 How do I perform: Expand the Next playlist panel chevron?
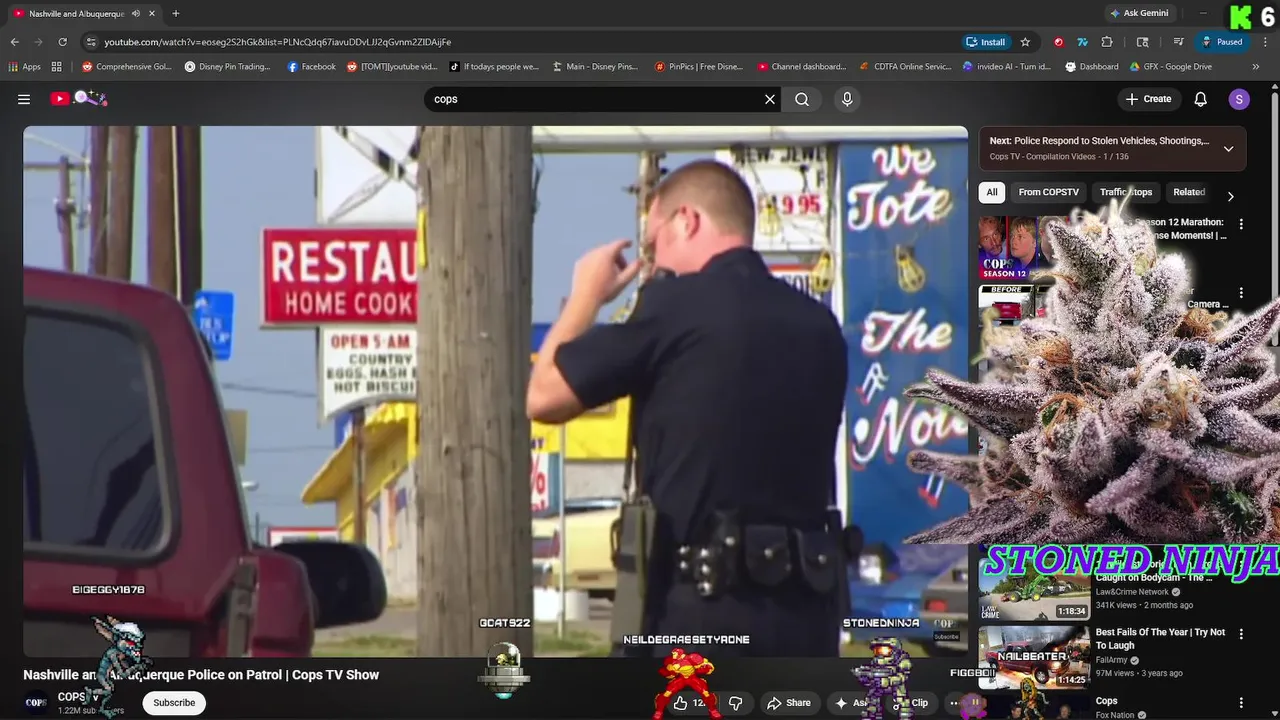coord(1229,149)
